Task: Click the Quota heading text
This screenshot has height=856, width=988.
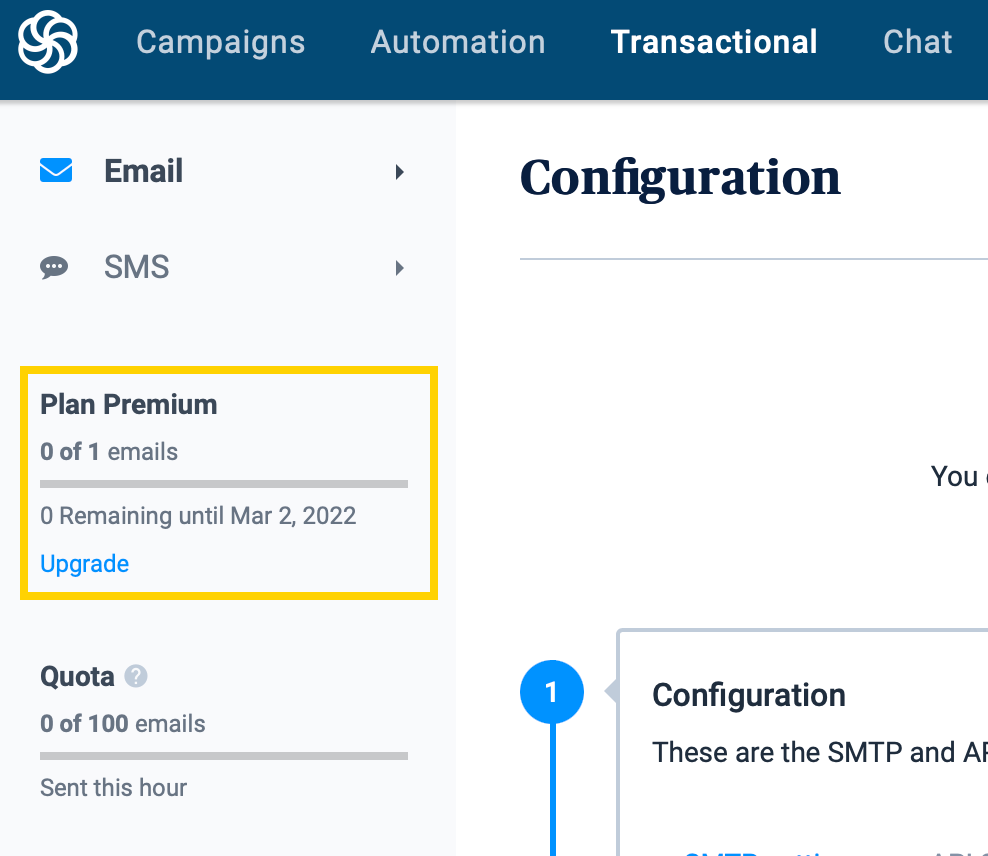Action: 77,677
